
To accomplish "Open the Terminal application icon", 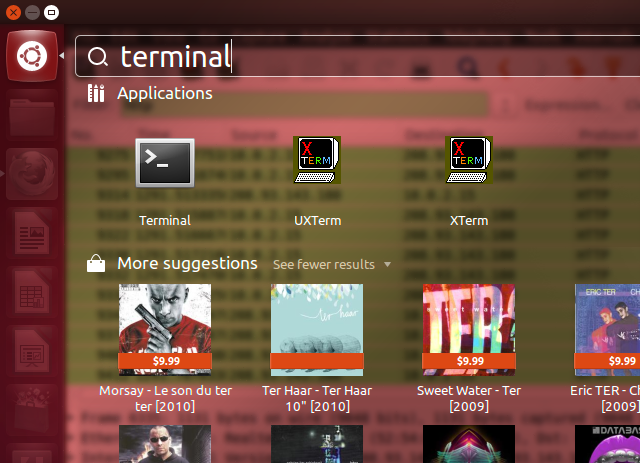I will [x=165, y=162].
